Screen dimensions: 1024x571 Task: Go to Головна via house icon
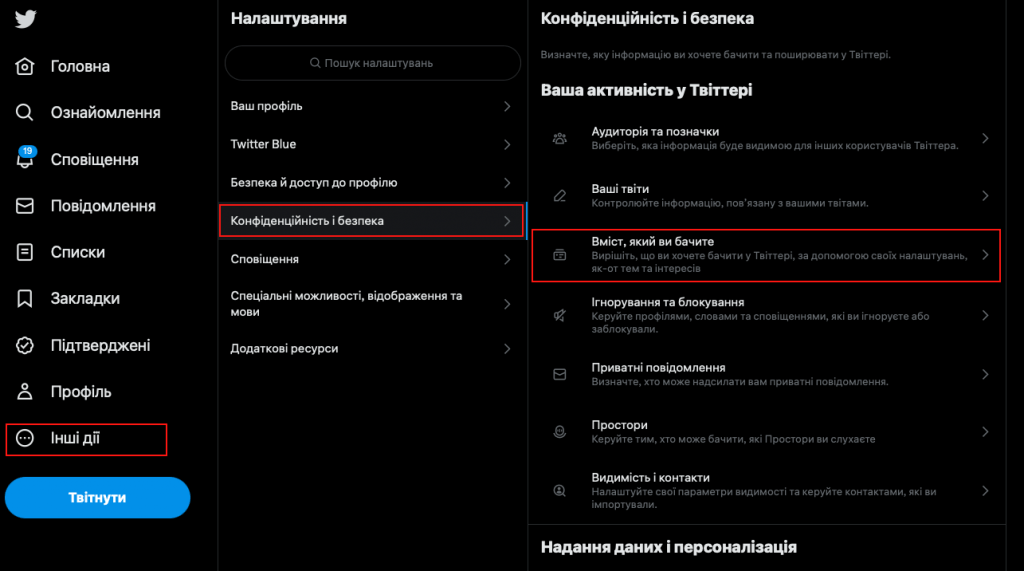25,66
